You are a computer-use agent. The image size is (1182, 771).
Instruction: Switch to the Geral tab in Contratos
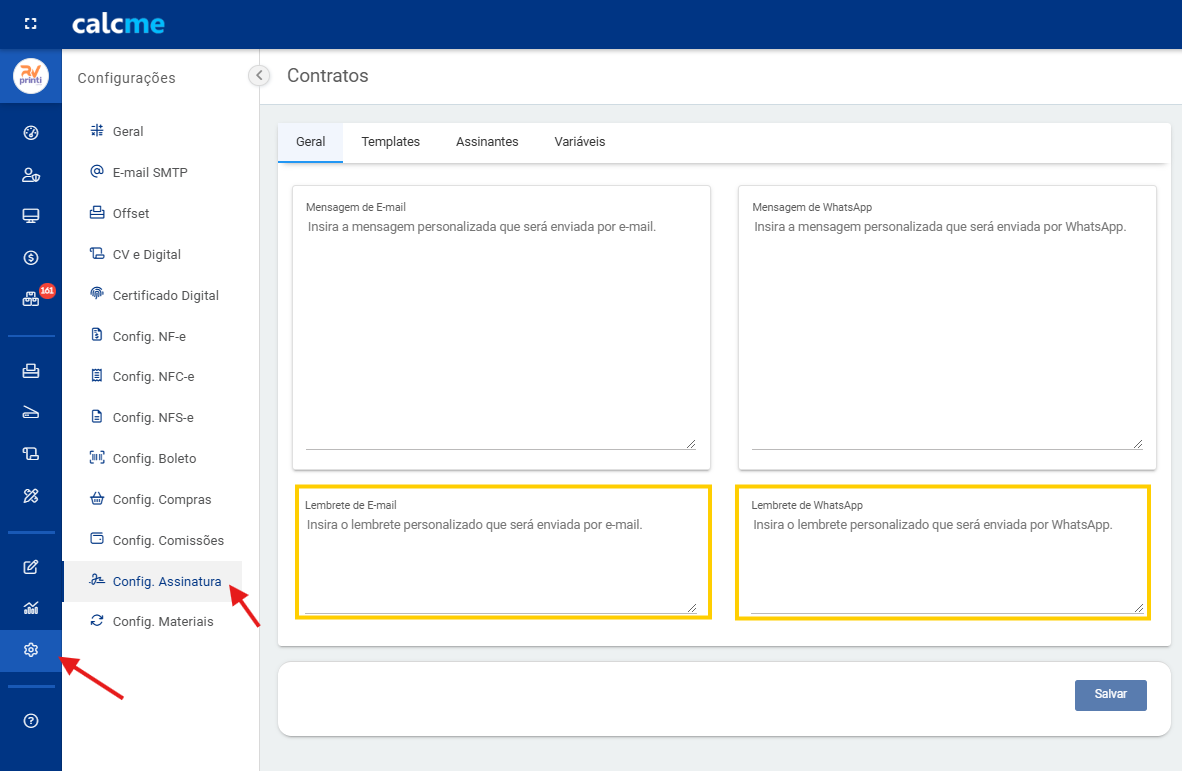pyautogui.click(x=310, y=142)
